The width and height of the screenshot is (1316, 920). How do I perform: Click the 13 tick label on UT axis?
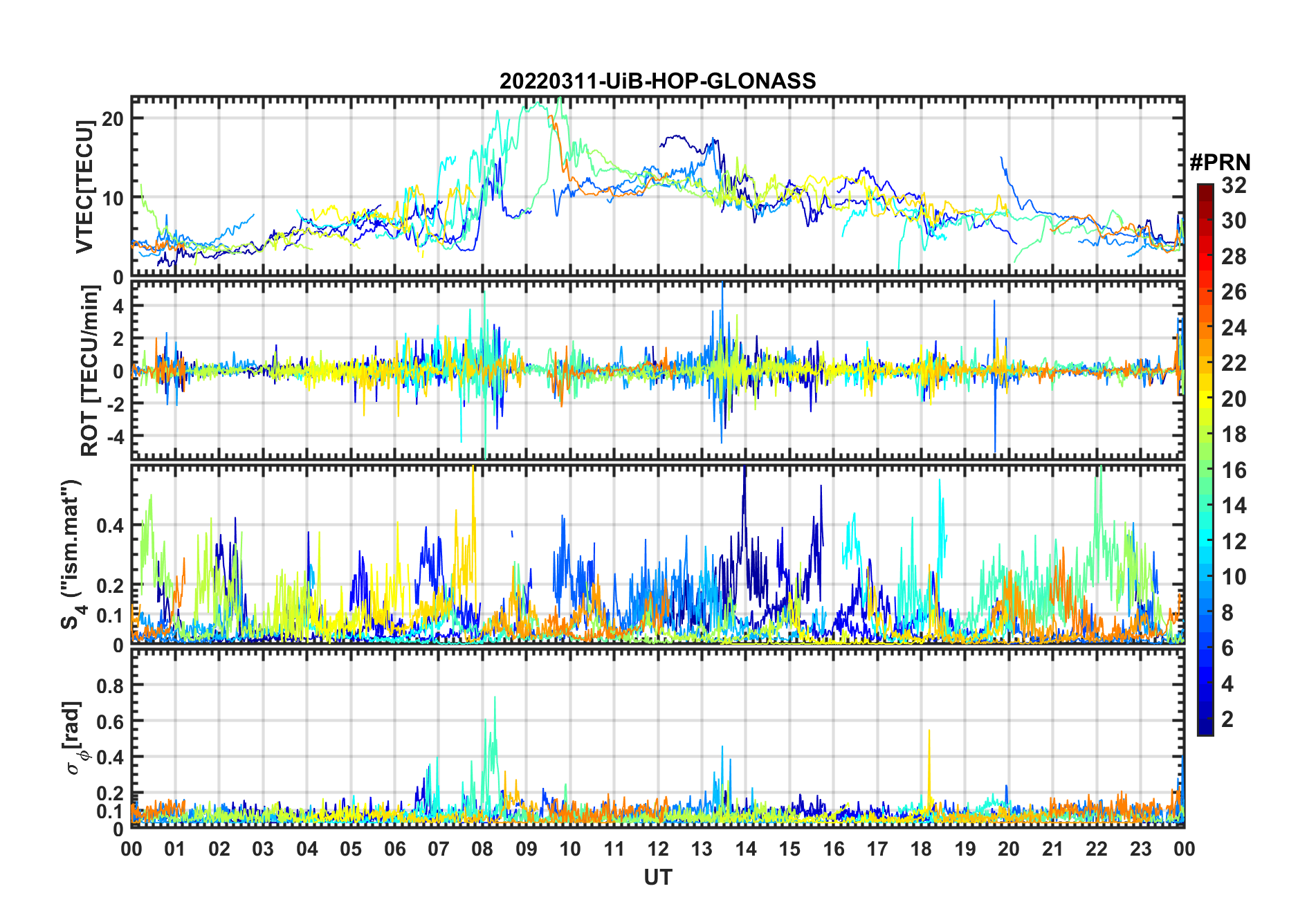pos(702,849)
